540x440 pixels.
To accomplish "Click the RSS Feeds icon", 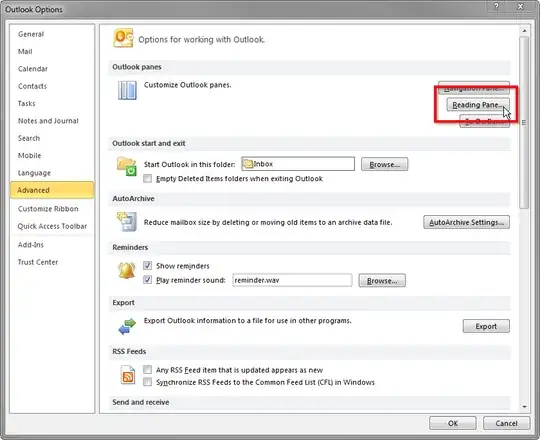I will tap(127, 375).
